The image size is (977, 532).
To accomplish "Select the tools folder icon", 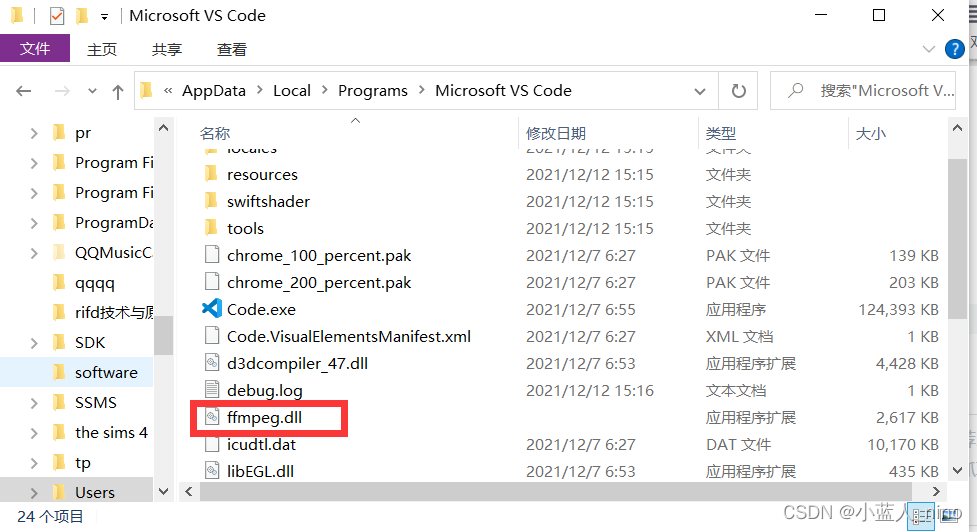I will click(212, 228).
